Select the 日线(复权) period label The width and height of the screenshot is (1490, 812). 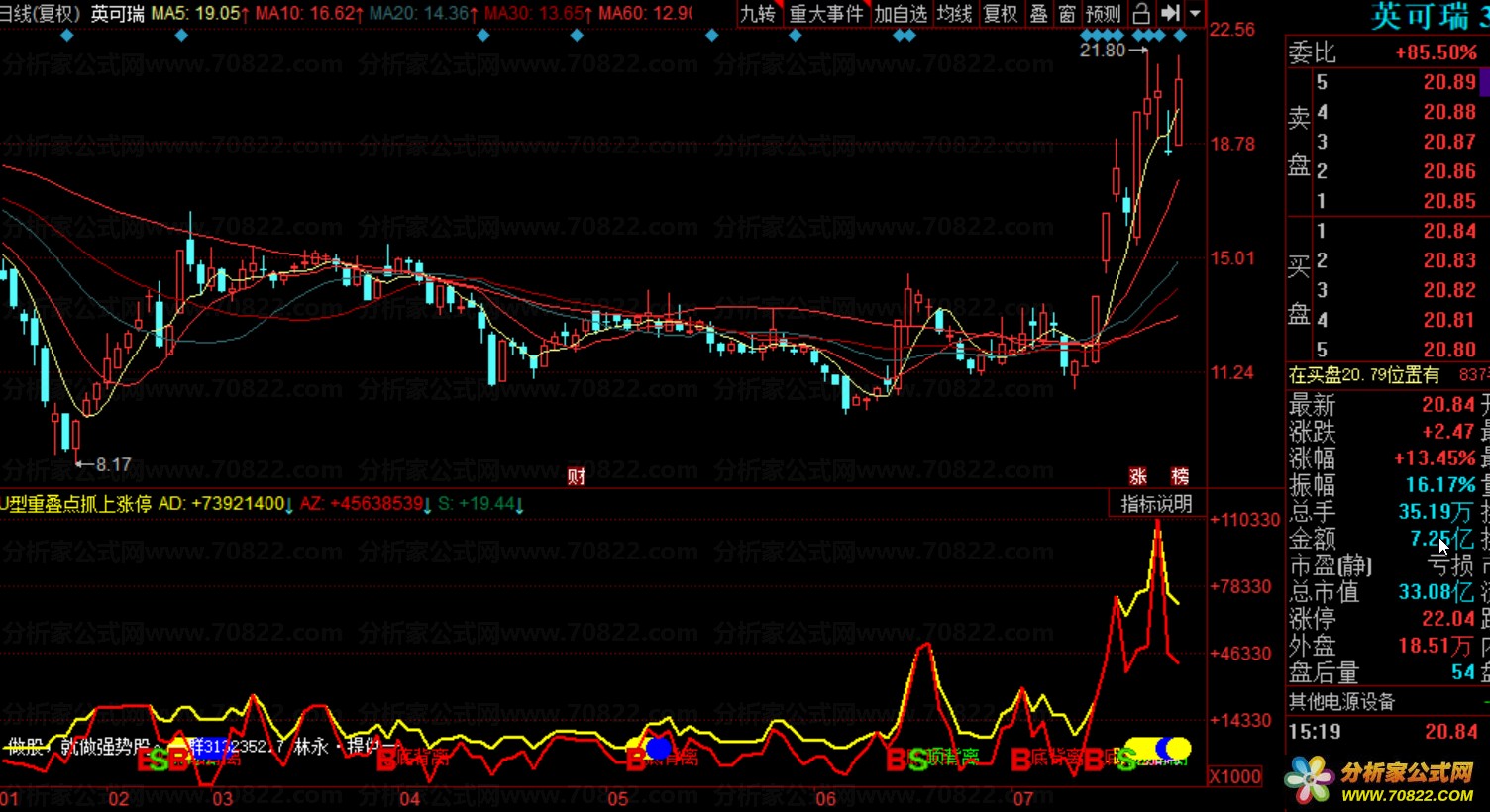point(40,14)
